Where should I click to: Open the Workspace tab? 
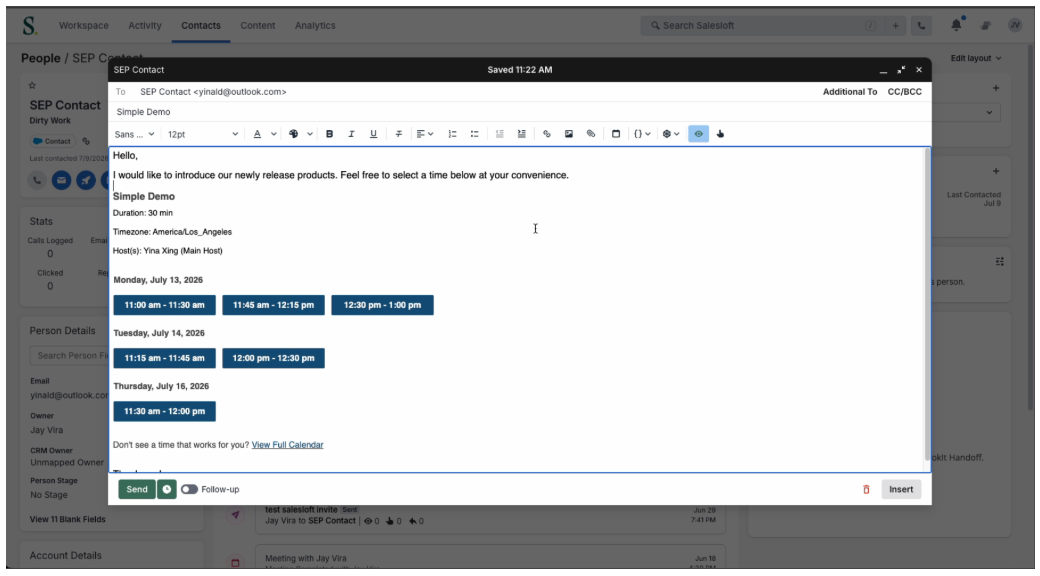click(84, 25)
